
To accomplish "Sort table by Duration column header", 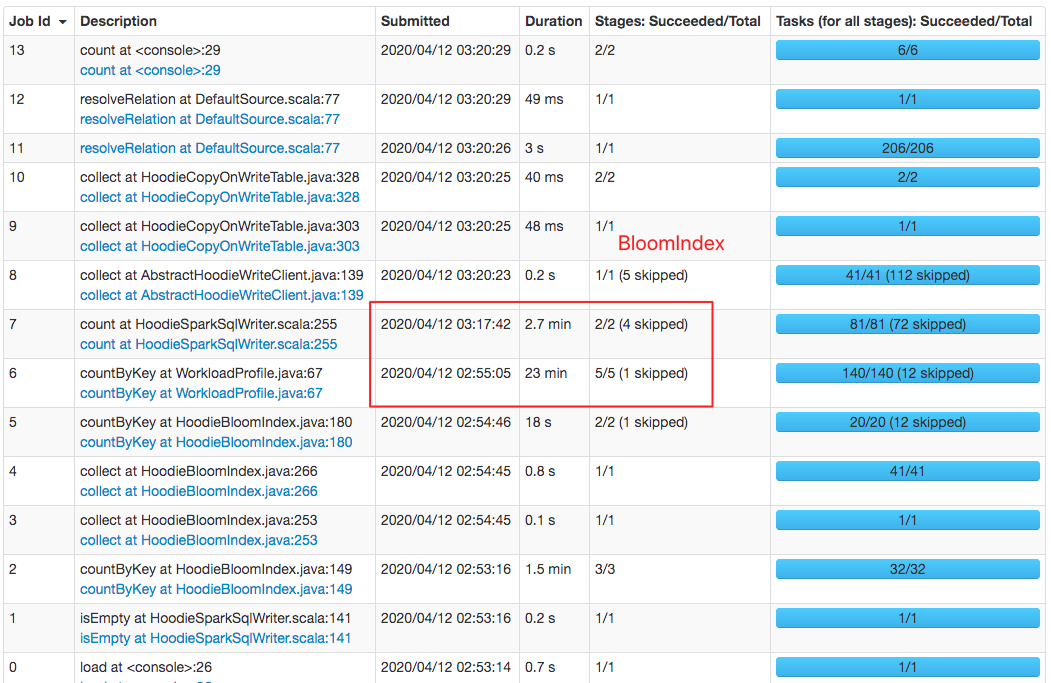I will point(553,21).
